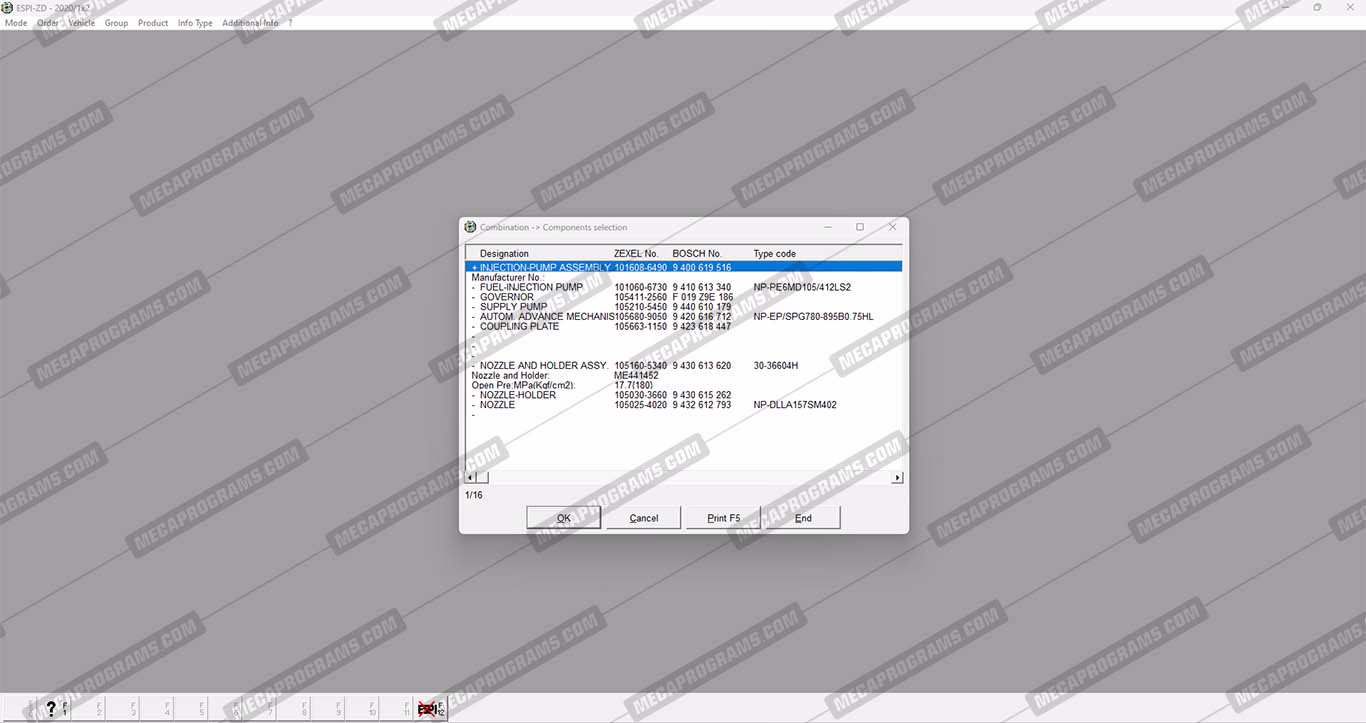Click the crossed-out ESI exit icon F12

429,709
